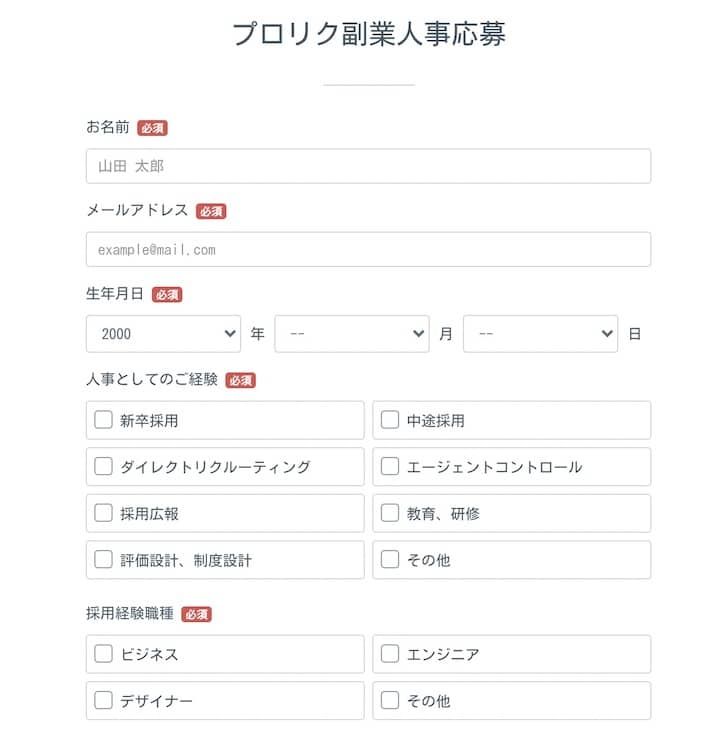720x746 pixels.
Task: Select the 評価設計、制度設計 checkbox
Action: (x=103, y=560)
